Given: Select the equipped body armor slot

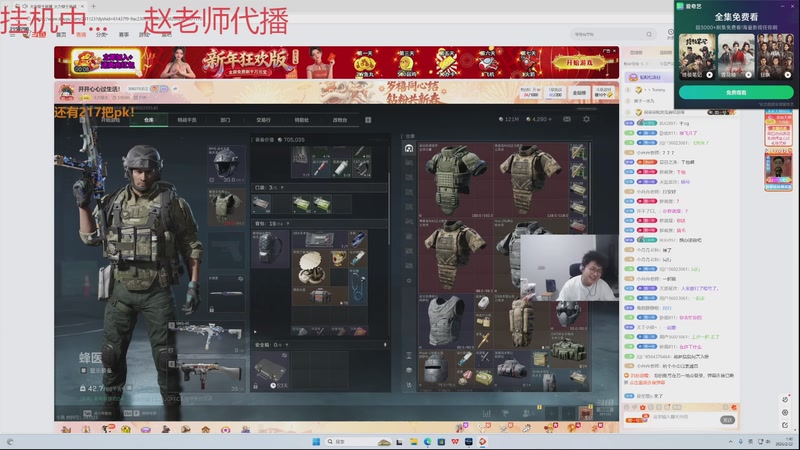Looking at the screenshot, I should click(x=226, y=207).
